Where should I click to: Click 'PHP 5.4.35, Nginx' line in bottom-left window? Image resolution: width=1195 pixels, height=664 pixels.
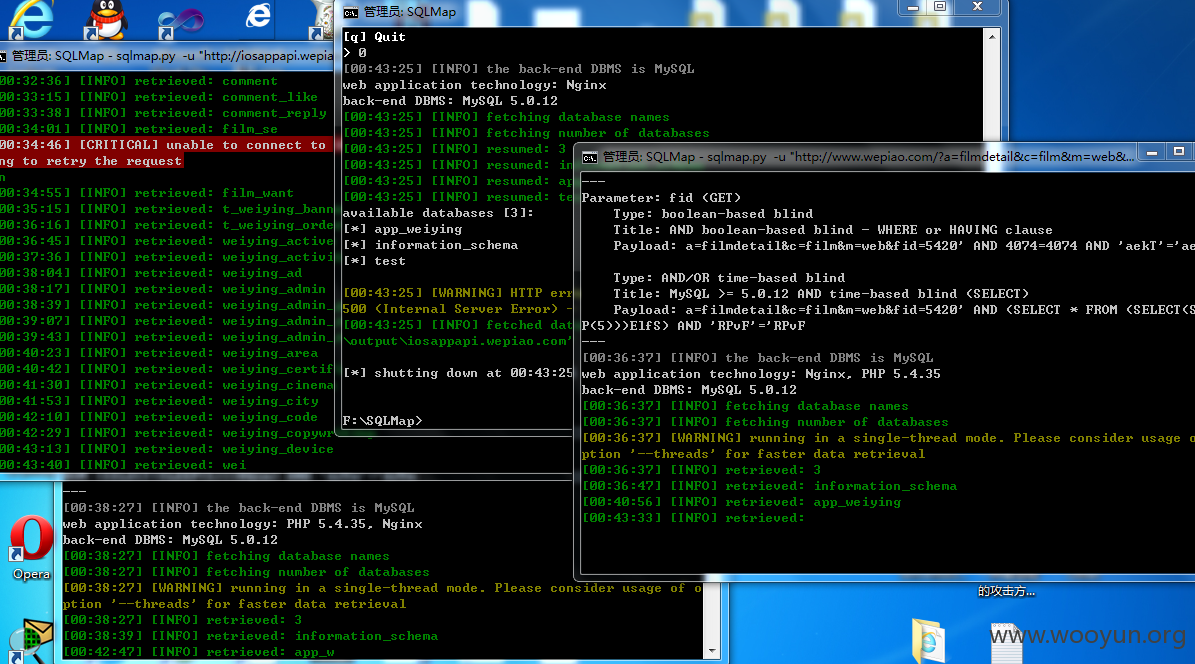(x=242, y=524)
